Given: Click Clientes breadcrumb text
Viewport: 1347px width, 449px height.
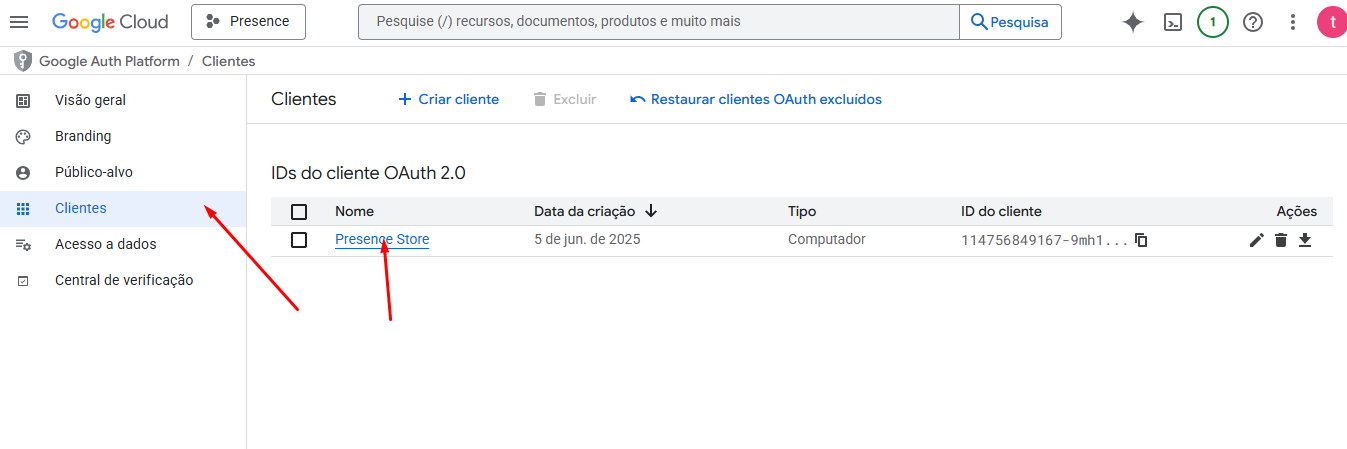Looking at the screenshot, I should coord(228,61).
